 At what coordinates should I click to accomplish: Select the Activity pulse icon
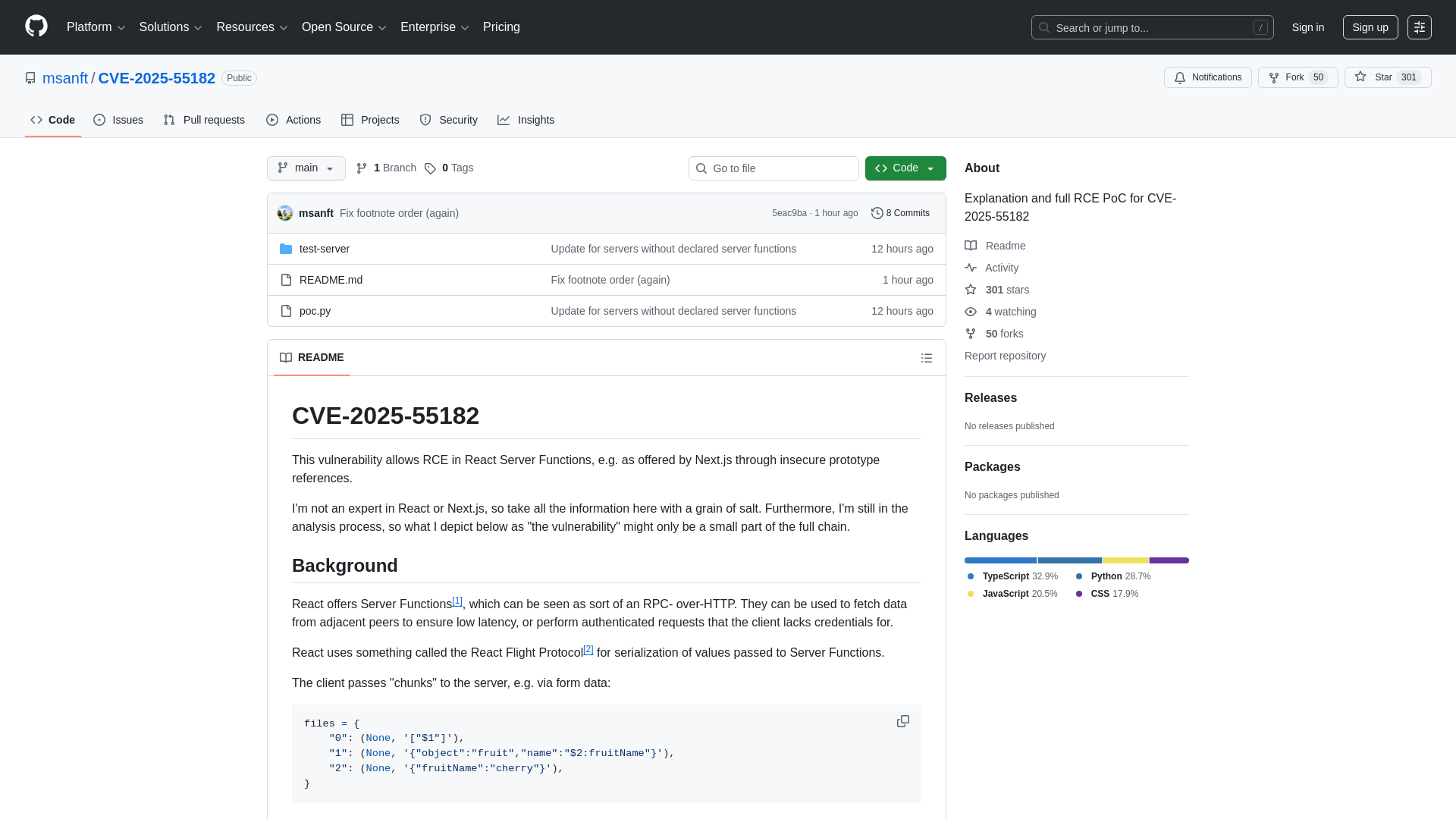click(971, 268)
